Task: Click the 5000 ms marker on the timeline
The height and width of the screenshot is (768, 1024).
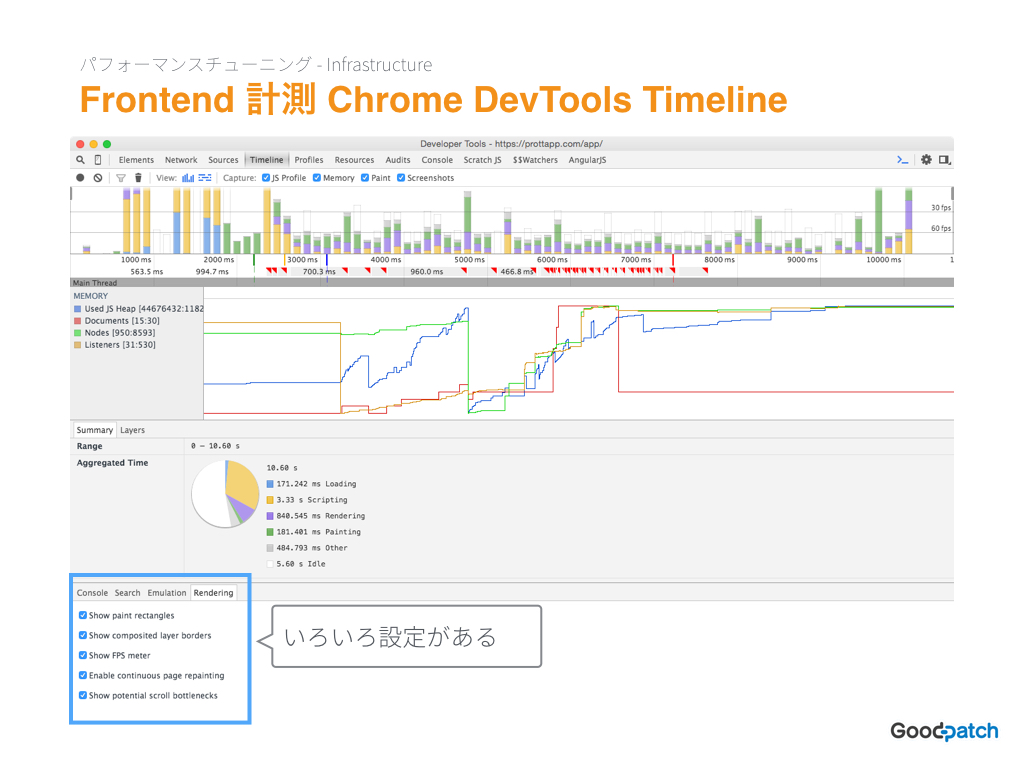Action: pyautogui.click(x=470, y=260)
